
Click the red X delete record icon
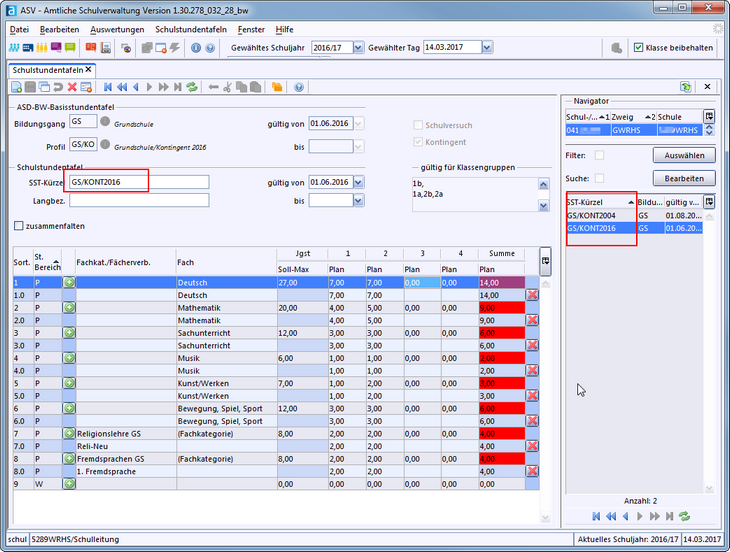click(x=72, y=88)
